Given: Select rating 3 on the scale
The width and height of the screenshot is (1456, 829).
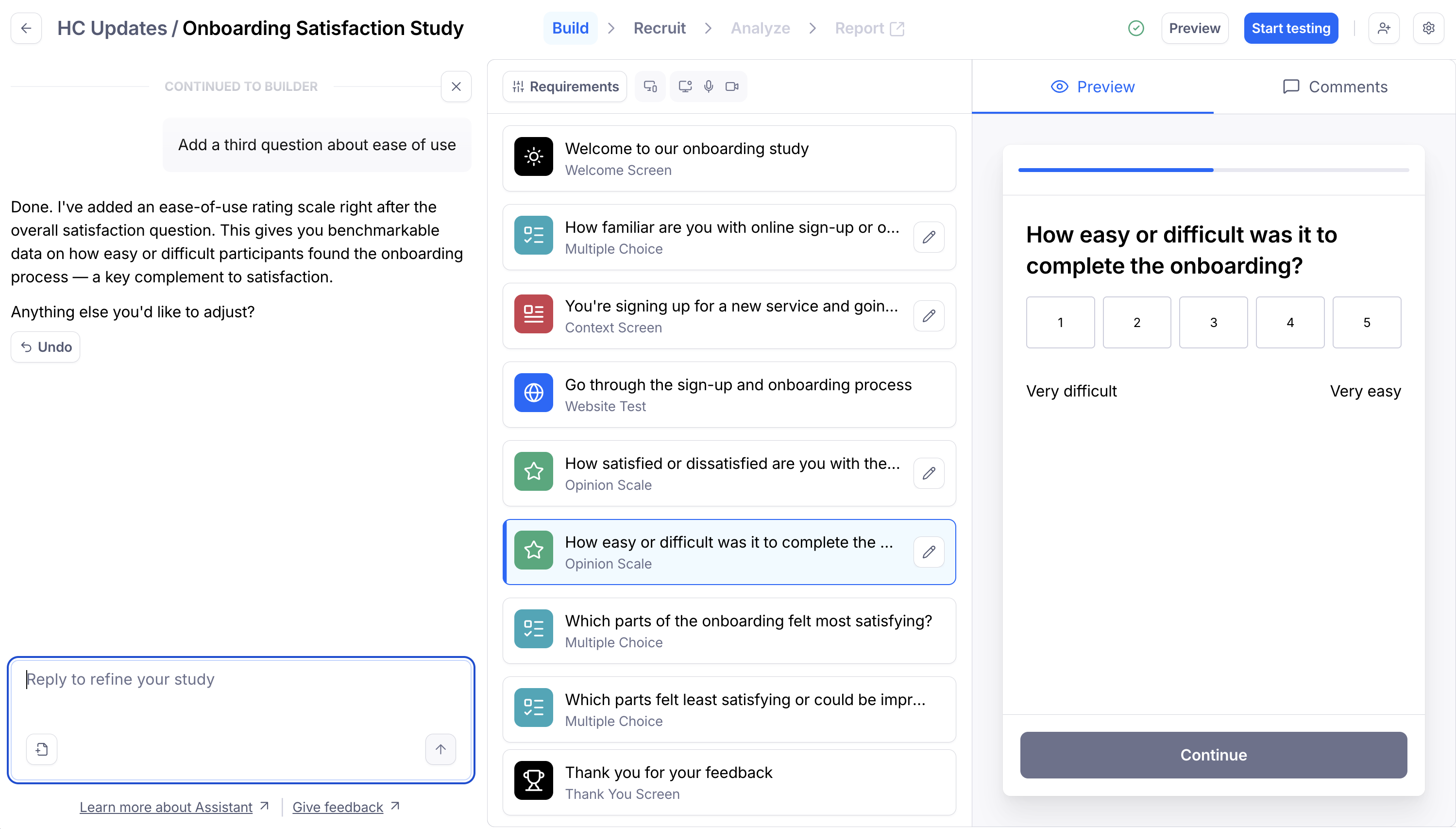Looking at the screenshot, I should pyautogui.click(x=1213, y=322).
